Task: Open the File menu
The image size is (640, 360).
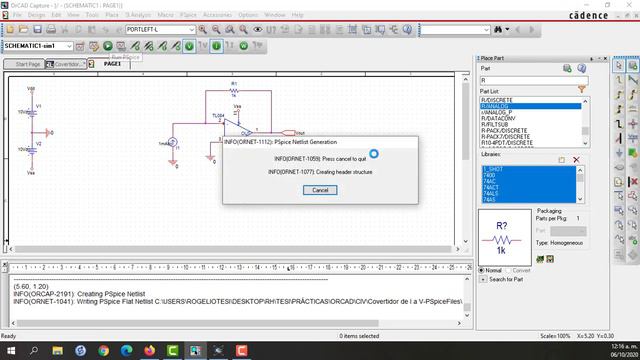Action: (x=17, y=15)
